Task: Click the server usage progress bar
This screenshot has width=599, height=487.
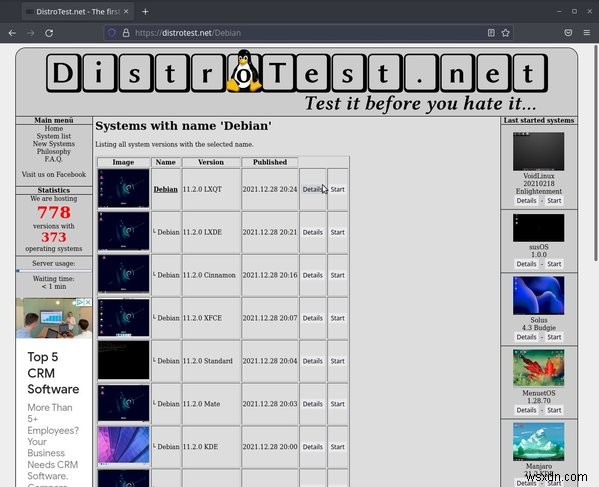Action: (54, 270)
